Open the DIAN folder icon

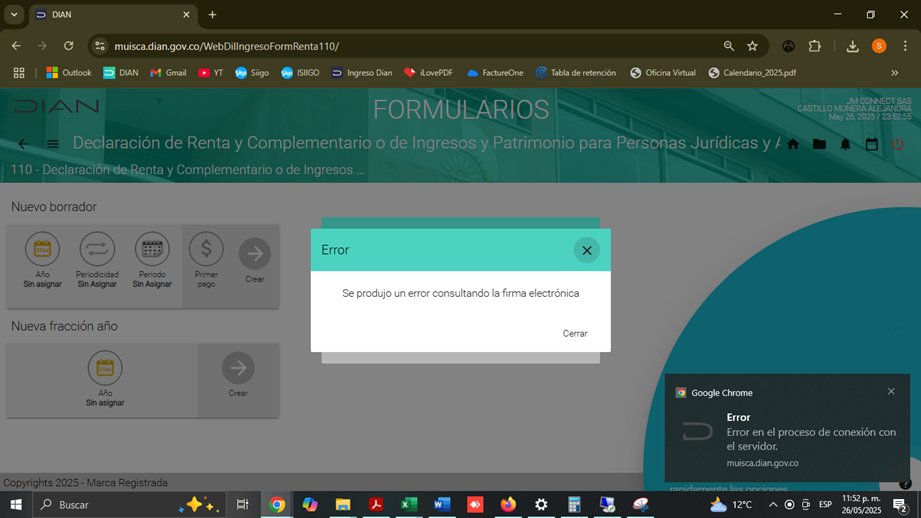click(819, 144)
